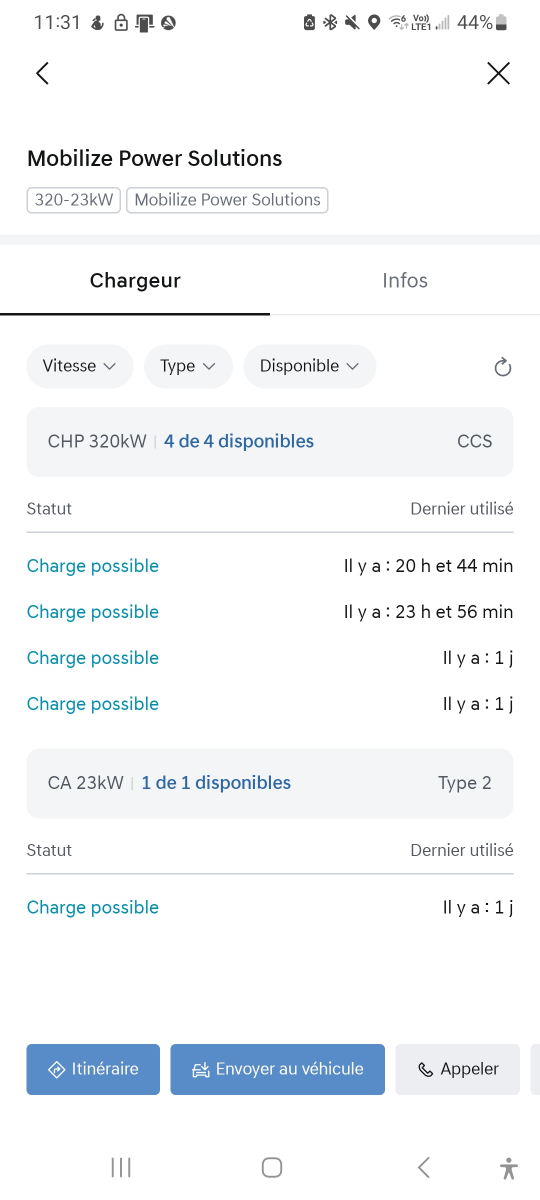Refresh charger availability status
540x1200 pixels.
(x=503, y=367)
